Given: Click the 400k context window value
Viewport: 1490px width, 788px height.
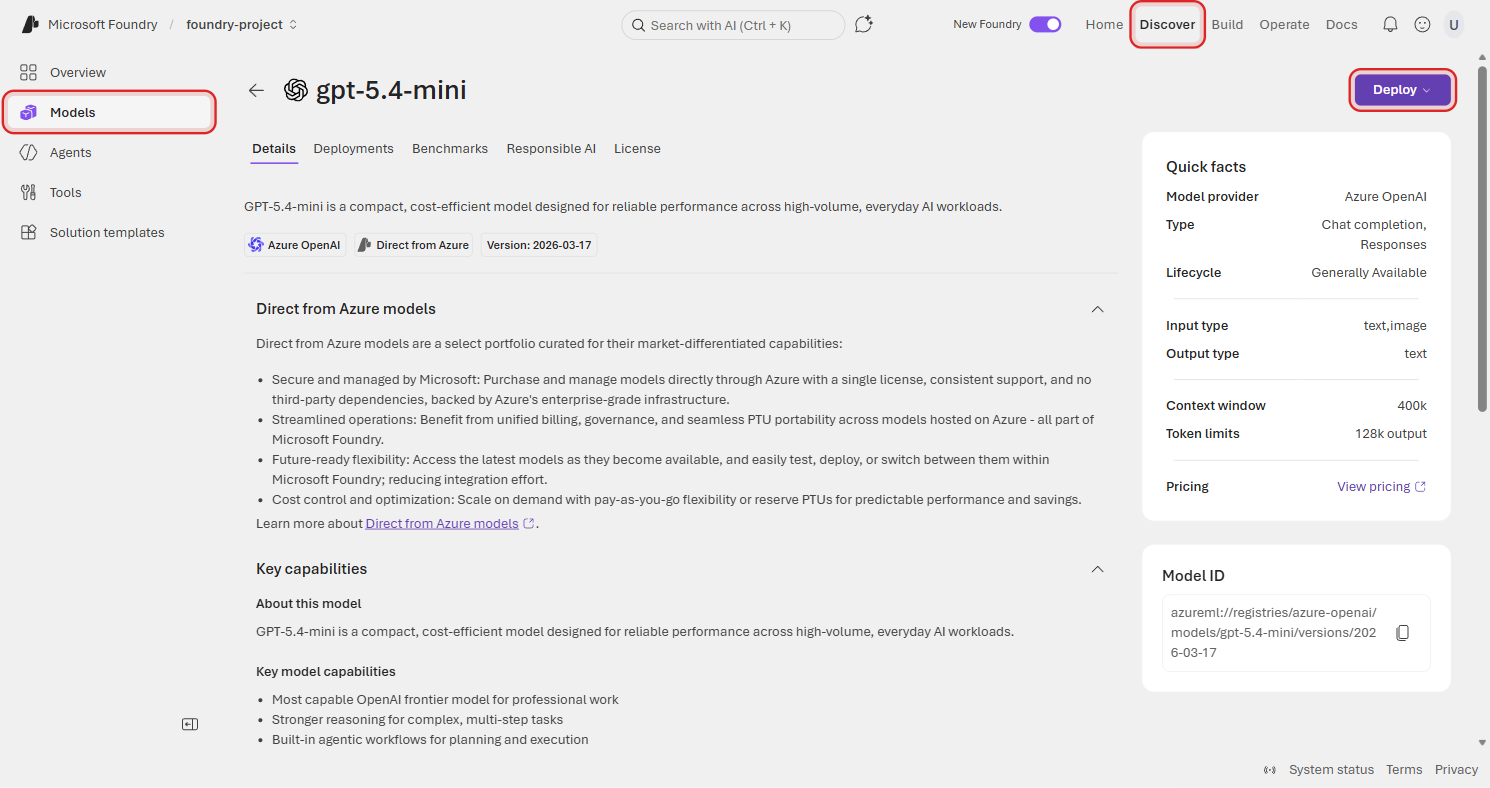Looking at the screenshot, I should (x=1412, y=406).
